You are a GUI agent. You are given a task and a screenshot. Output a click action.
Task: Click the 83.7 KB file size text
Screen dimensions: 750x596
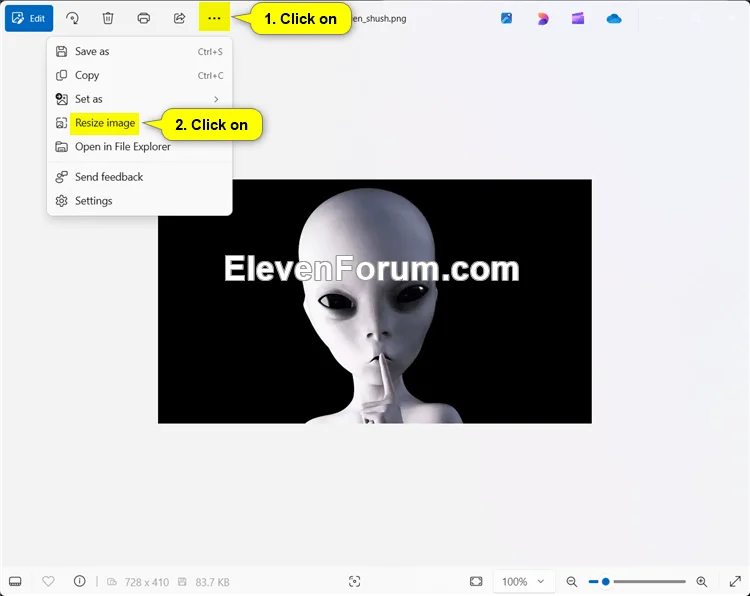pyautogui.click(x=212, y=582)
